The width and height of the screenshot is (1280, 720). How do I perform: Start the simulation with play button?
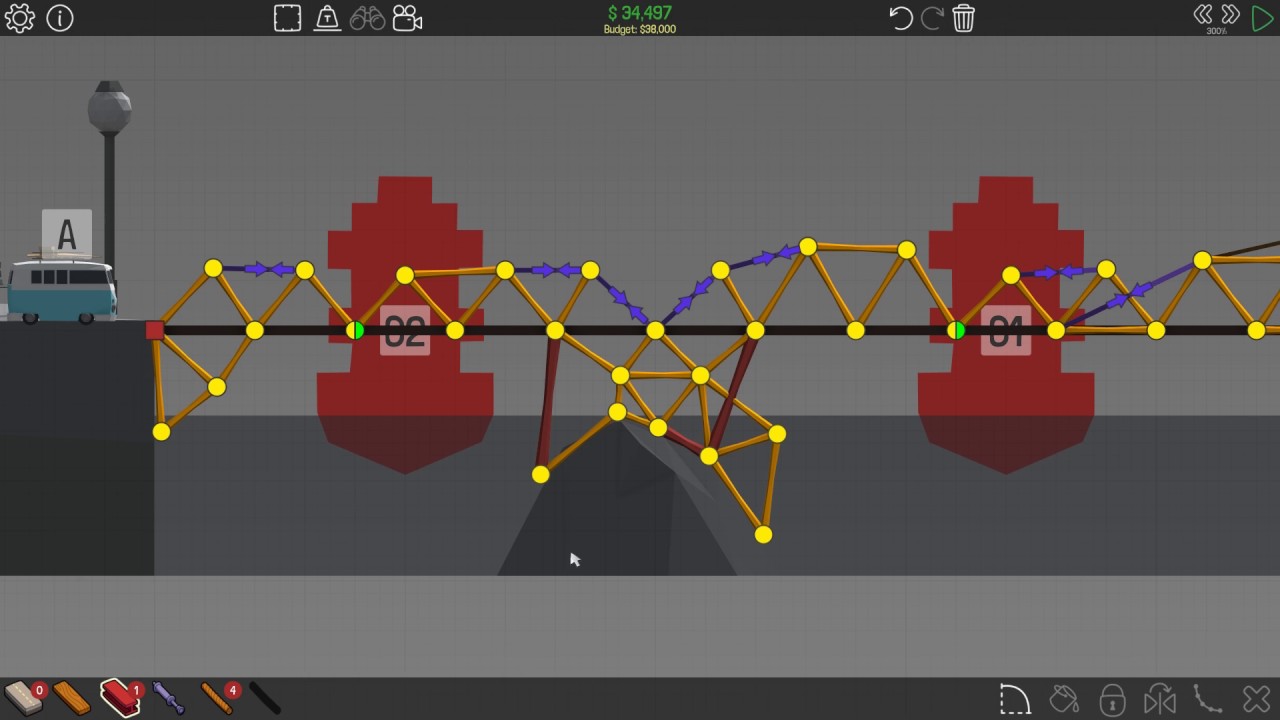1262,18
